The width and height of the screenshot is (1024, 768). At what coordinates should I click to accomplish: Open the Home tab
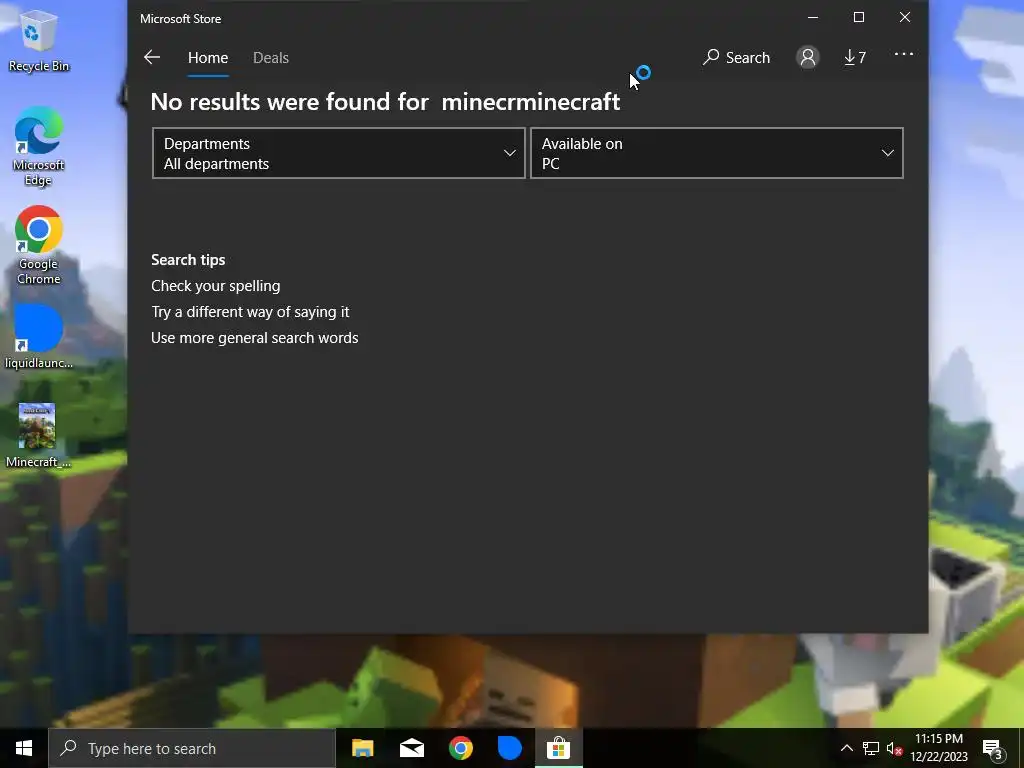208,57
